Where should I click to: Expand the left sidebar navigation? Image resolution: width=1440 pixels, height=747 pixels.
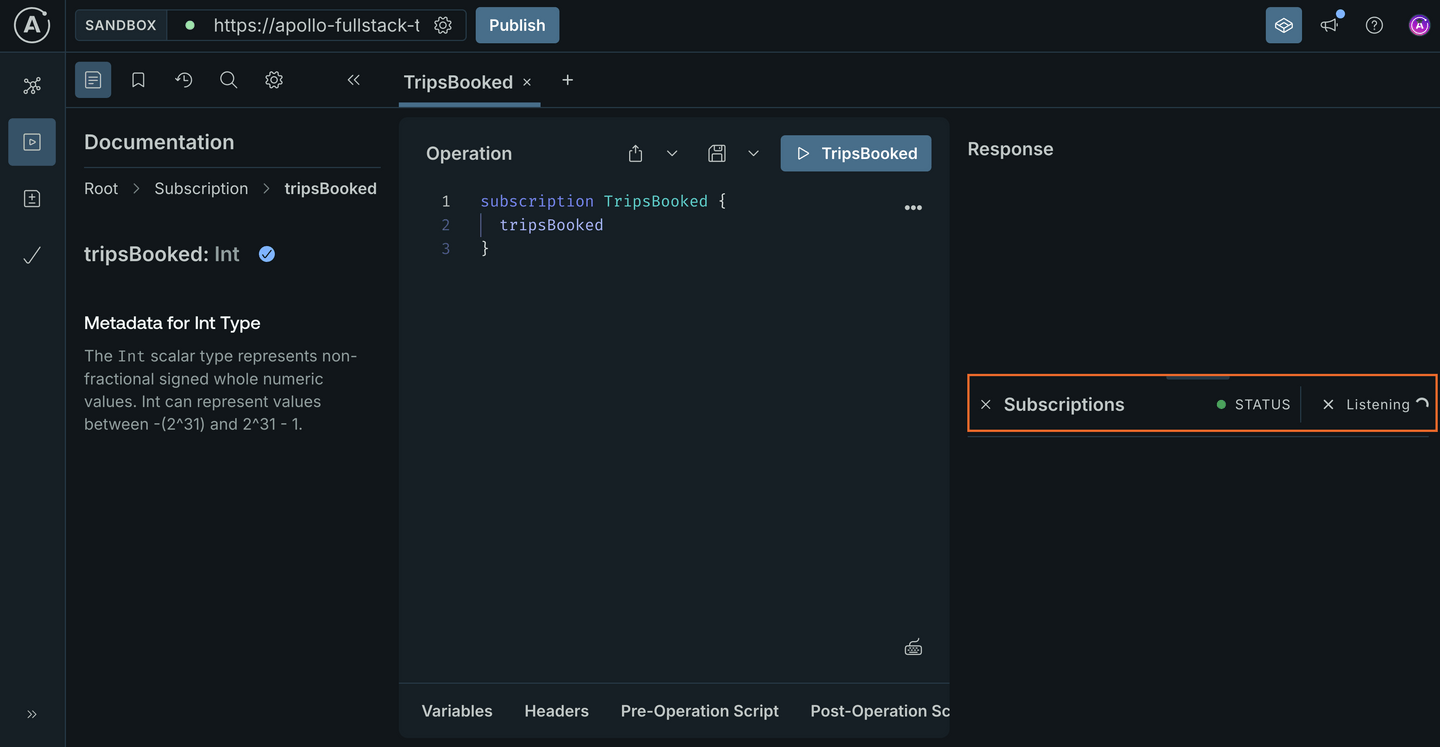(x=32, y=714)
